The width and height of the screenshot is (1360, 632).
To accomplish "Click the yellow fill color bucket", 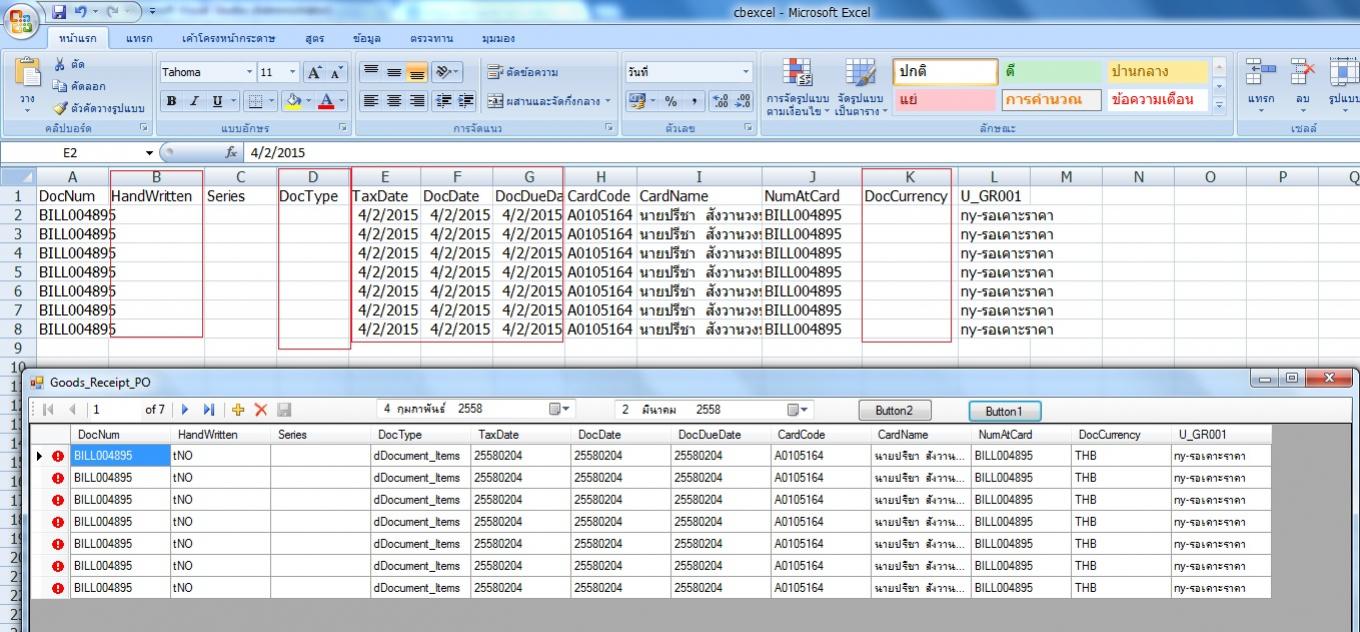I will click(x=293, y=101).
